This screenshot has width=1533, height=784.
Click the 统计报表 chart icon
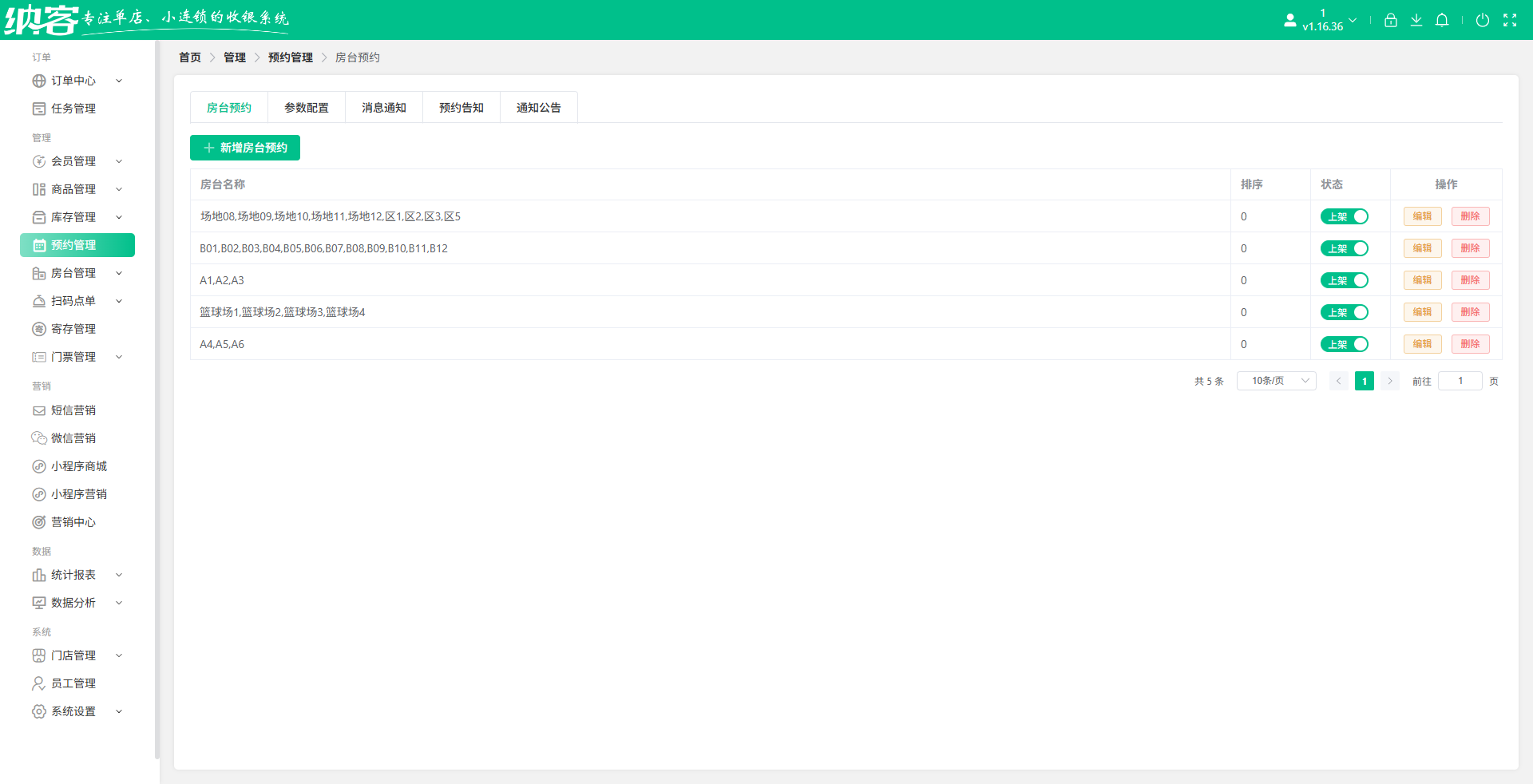point(39,575)
